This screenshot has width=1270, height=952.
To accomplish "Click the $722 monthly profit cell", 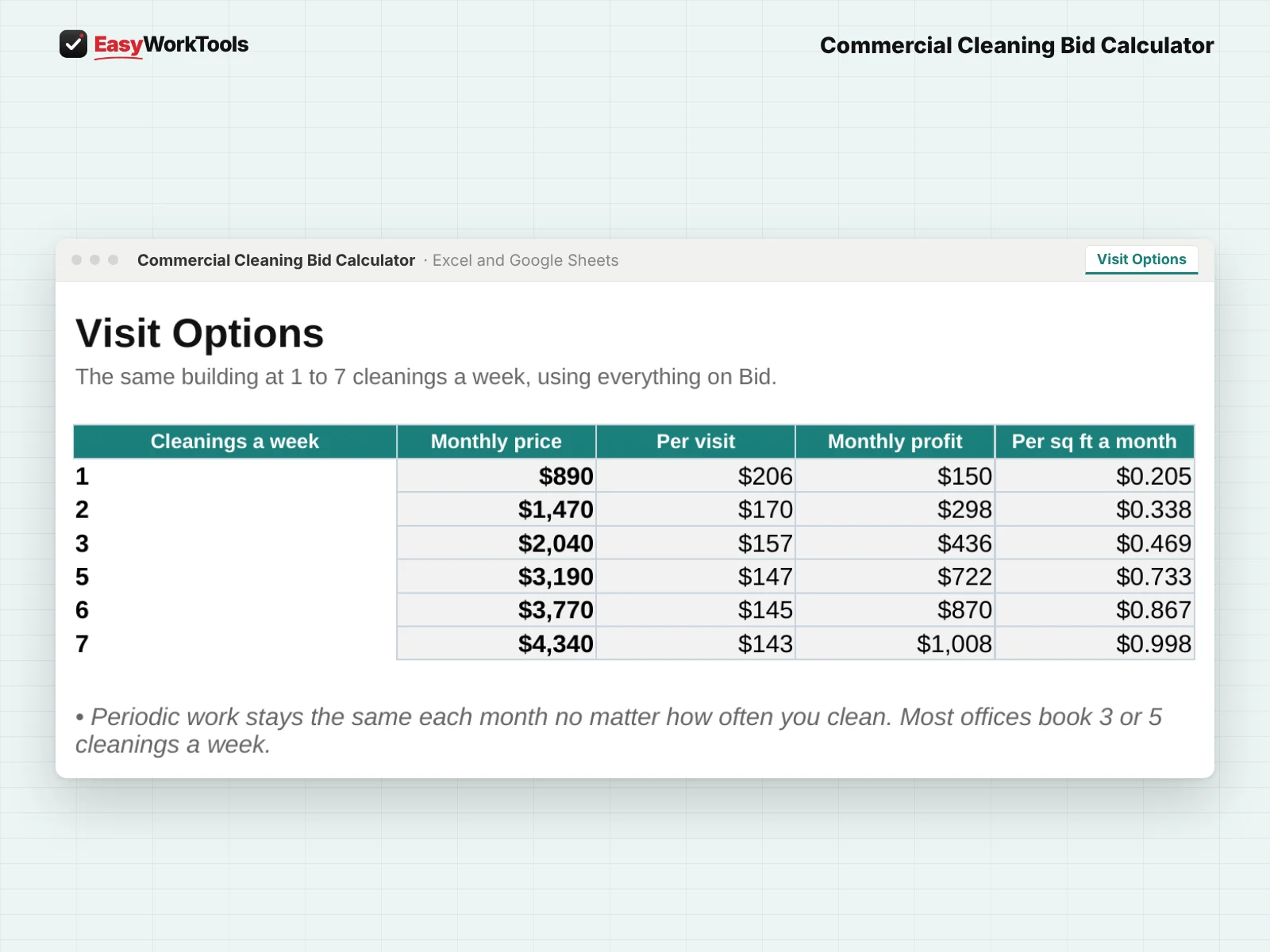I will [895, 577].
